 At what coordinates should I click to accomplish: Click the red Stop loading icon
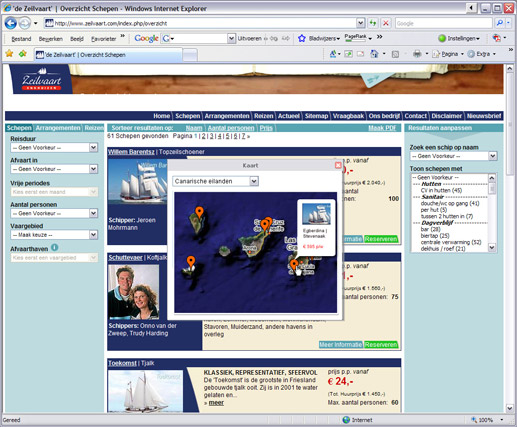click(x=386, y=23)
